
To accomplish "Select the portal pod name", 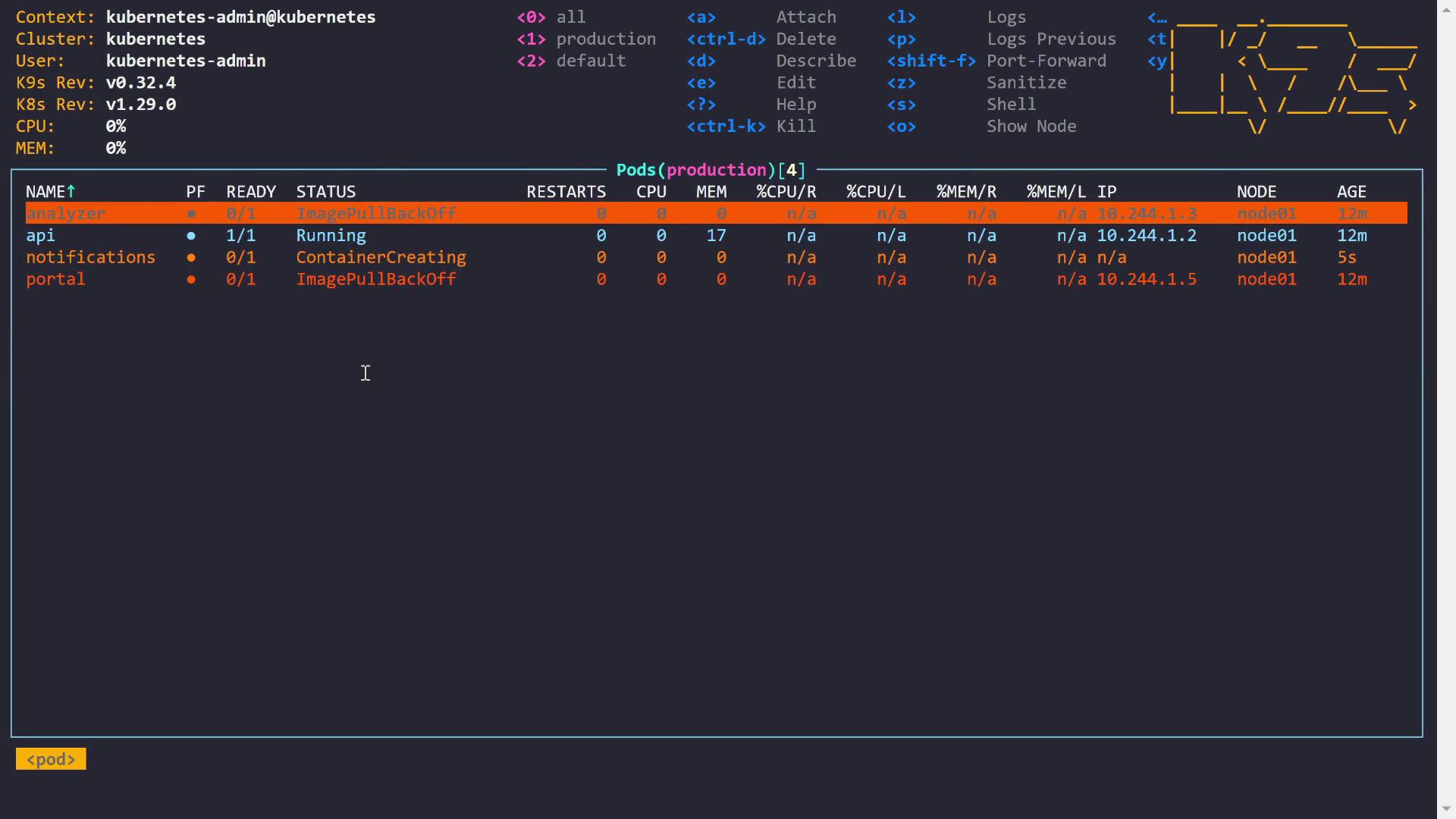I will [x=55, y=280].
